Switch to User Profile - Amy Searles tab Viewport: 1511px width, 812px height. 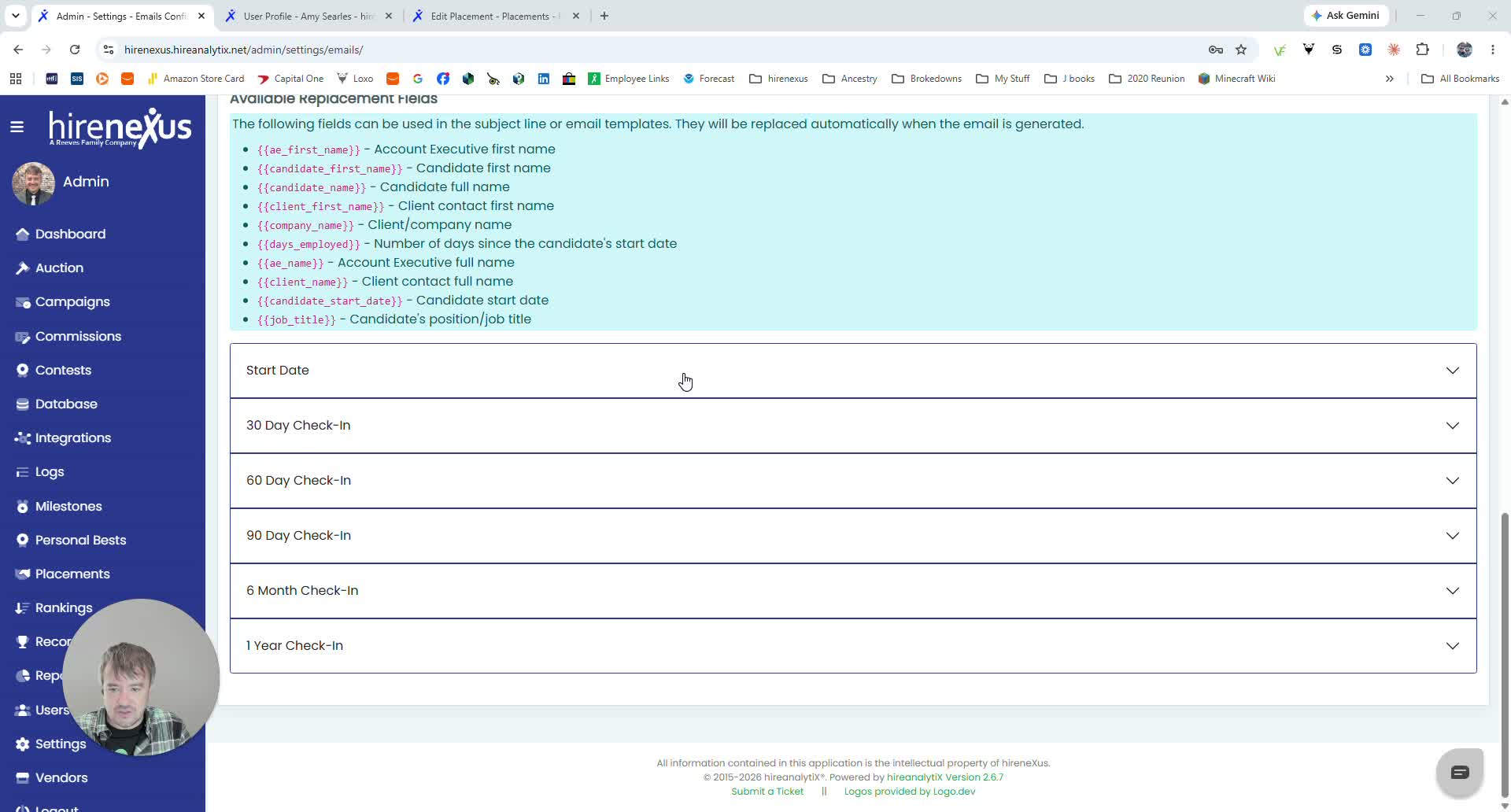click(308, 16)
